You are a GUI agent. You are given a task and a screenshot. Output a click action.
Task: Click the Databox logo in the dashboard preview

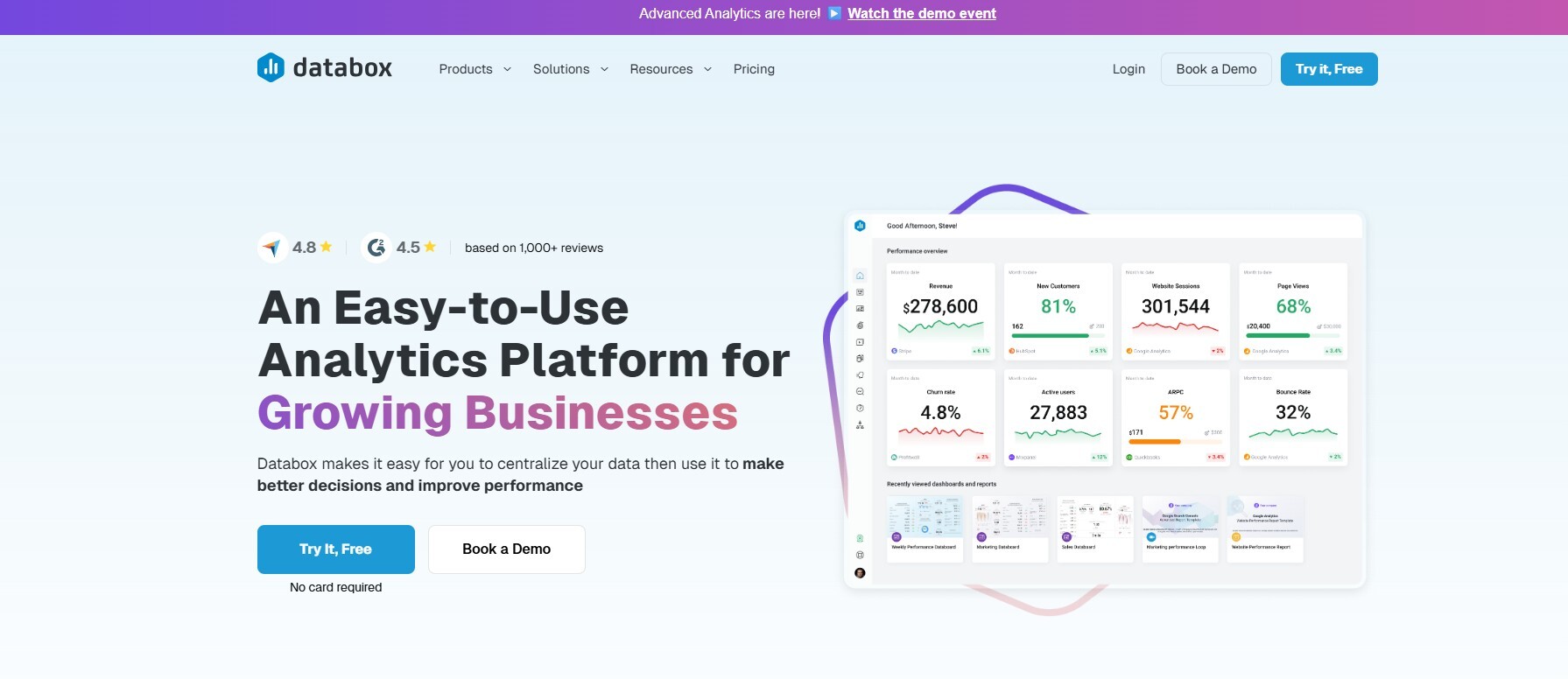[860, 226]
